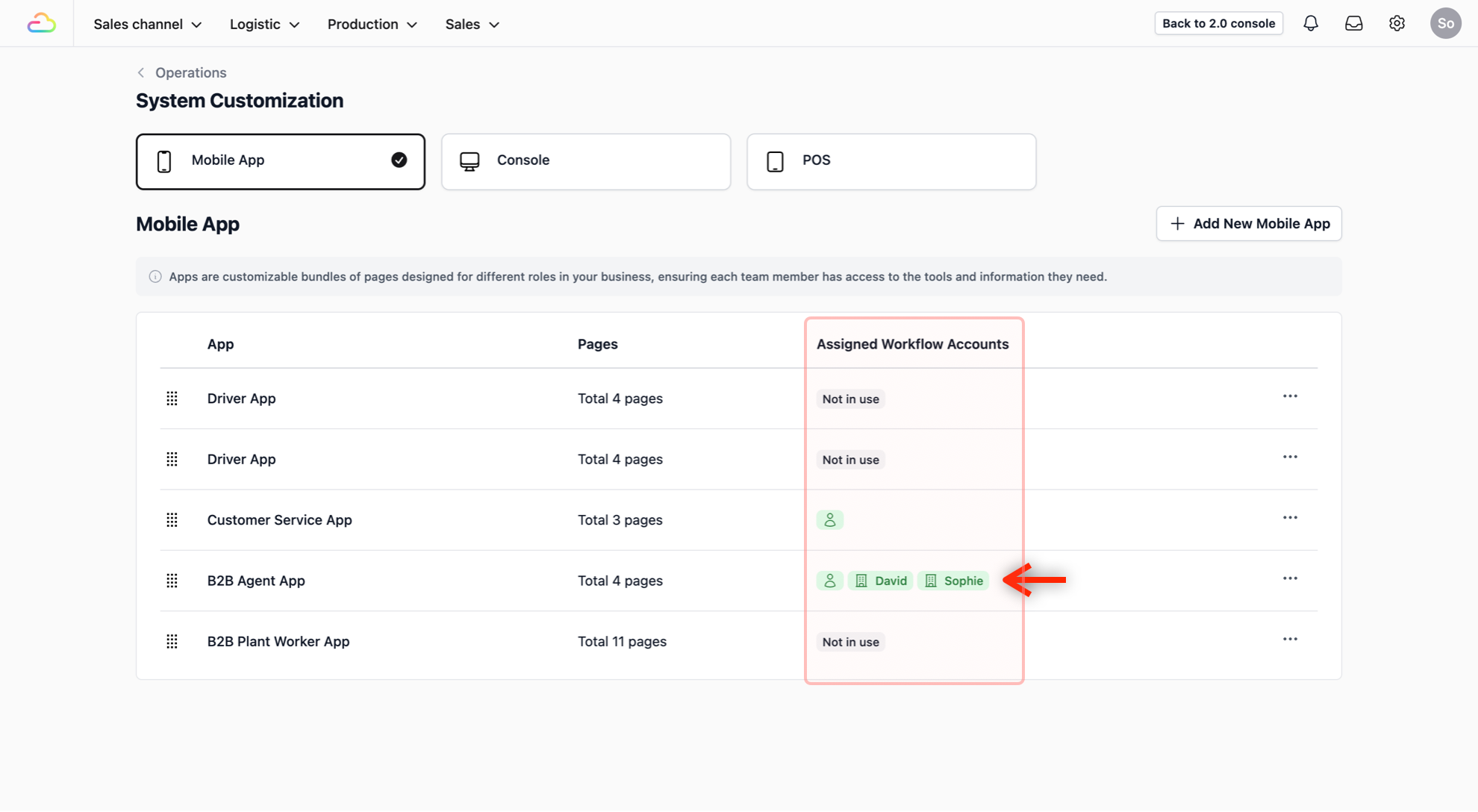The image size is (1478, 812).
Task: Open more options for Customer Service App
Action: tap(1290, 518)
